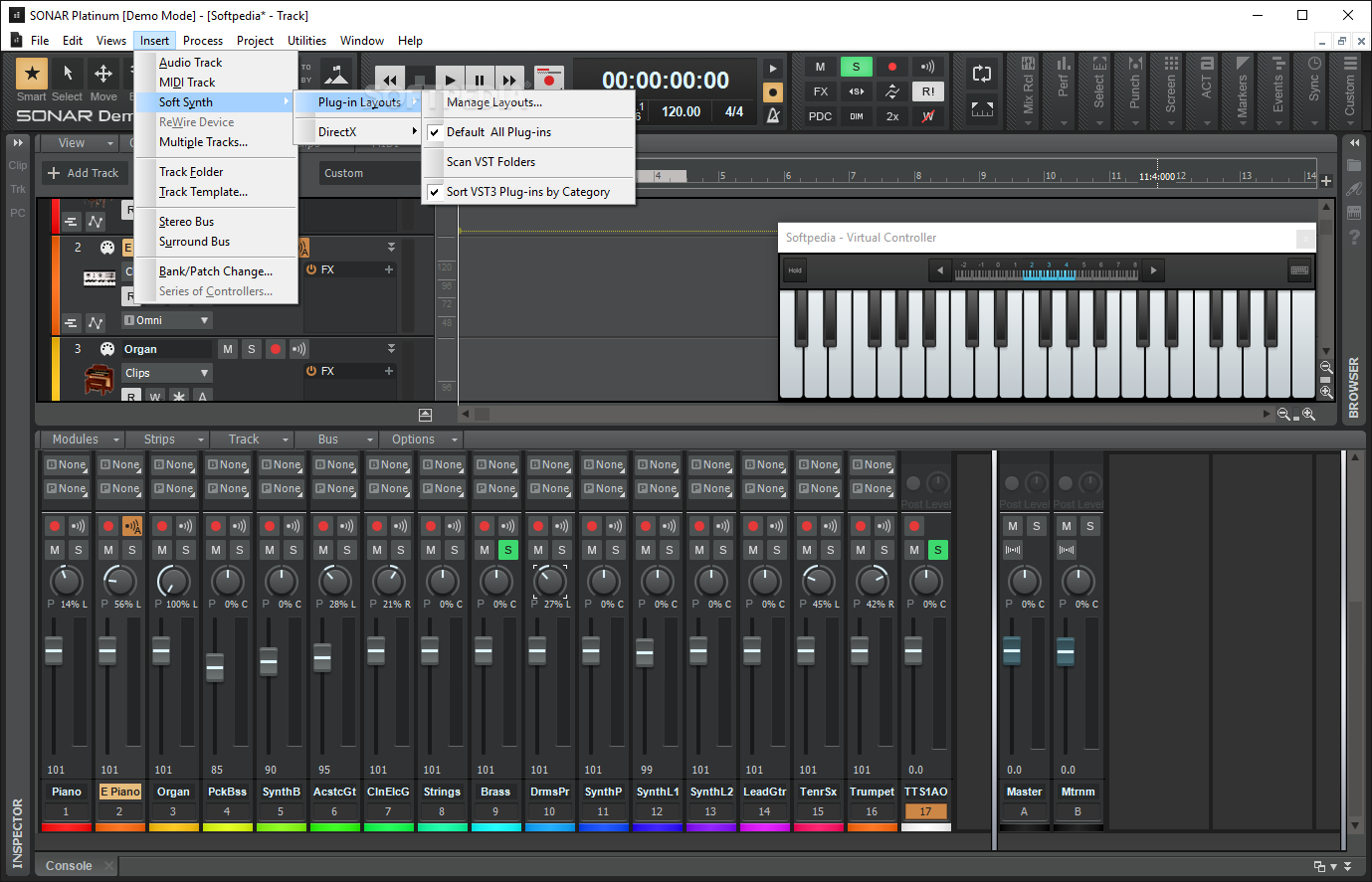Click E Piano strip's input echo icon
This screenshot has height=882, width=1372.
pos(132,526)
